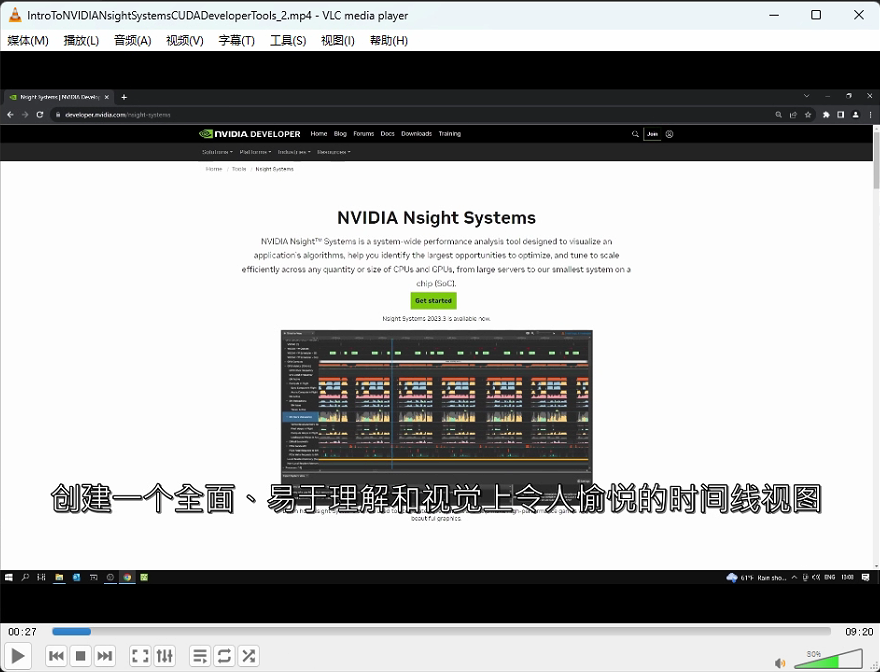The image size is (880, 672).
Task: Open the 字幕(T) menu
Action: pos(236,41)
